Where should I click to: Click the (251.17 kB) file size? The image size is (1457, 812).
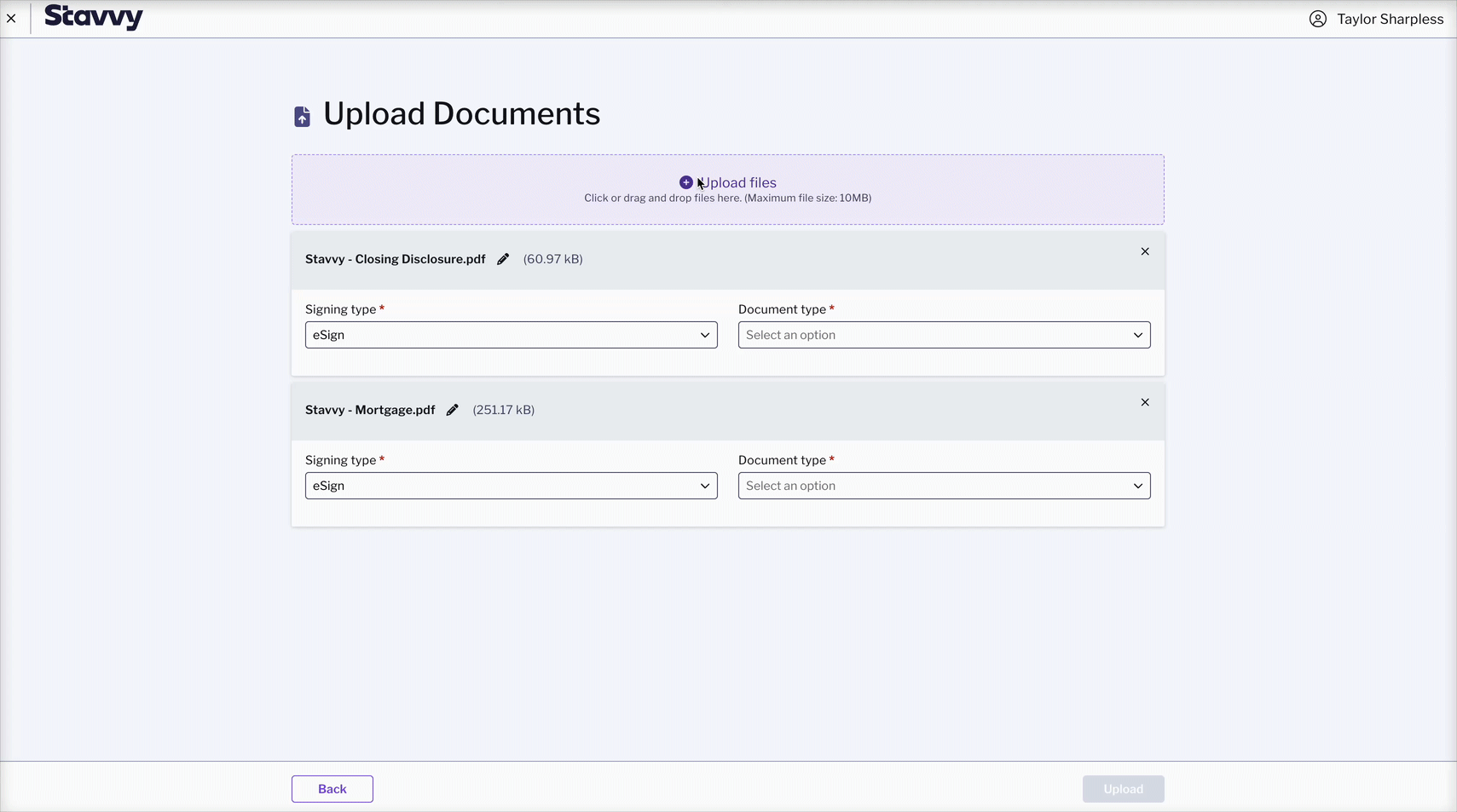tap(504, 410)
